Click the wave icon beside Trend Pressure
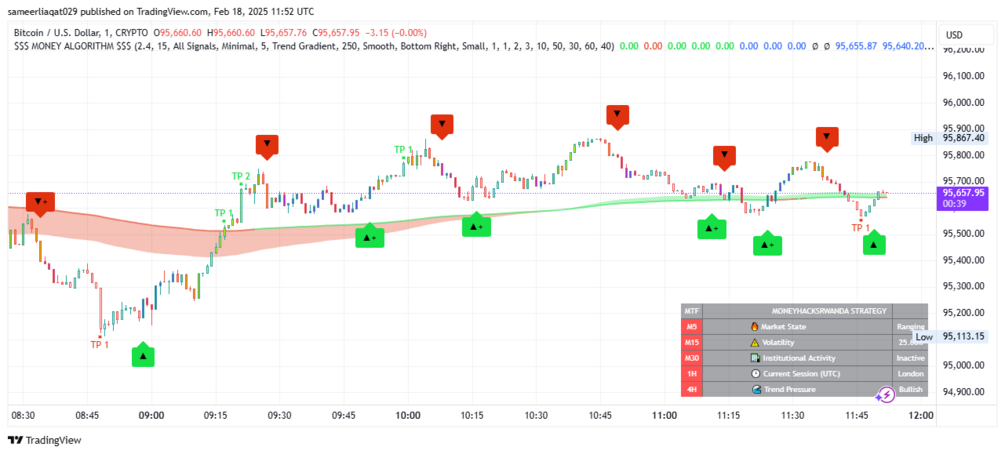1005x454 pixels. click(x=756, y=389)
